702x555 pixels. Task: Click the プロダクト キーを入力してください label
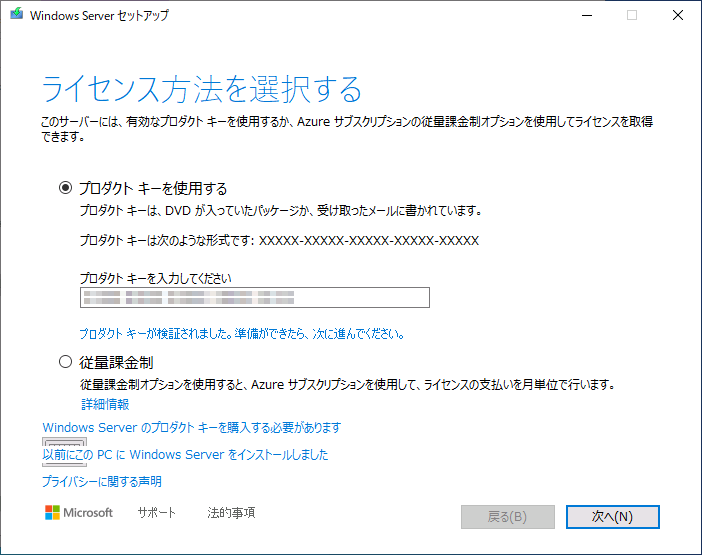156,278
